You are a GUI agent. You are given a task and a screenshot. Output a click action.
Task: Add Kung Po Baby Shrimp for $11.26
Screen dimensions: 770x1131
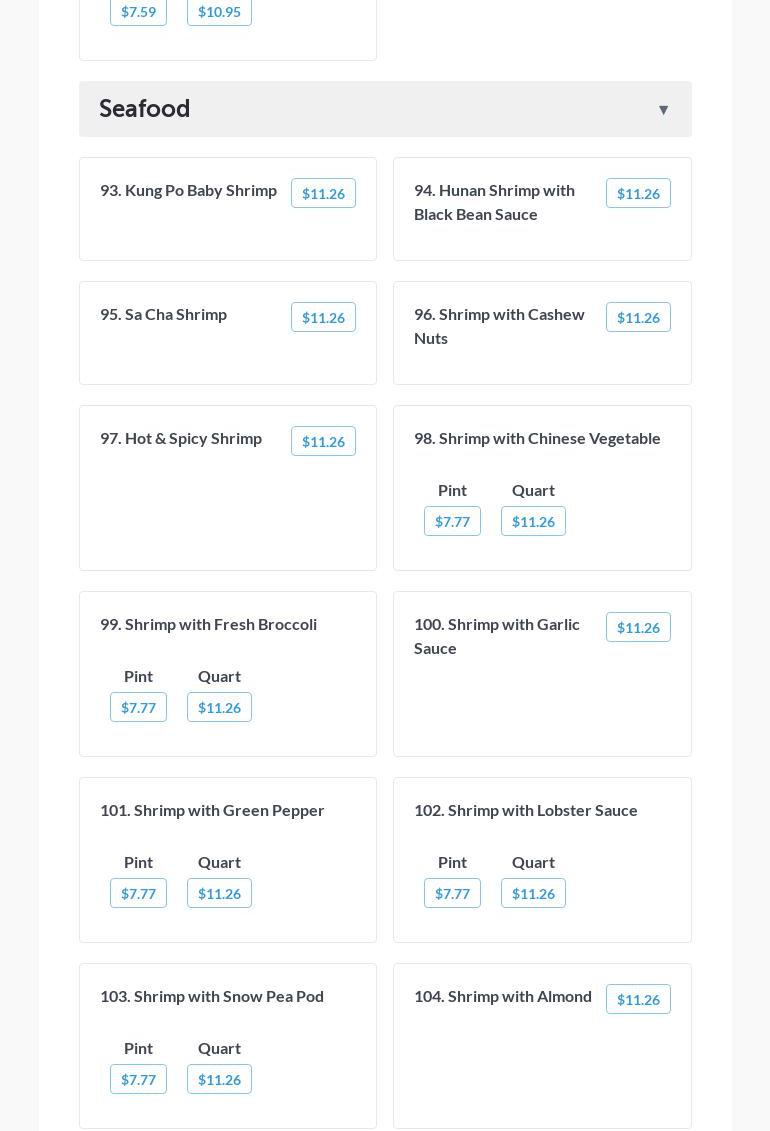tap(323, 194)
